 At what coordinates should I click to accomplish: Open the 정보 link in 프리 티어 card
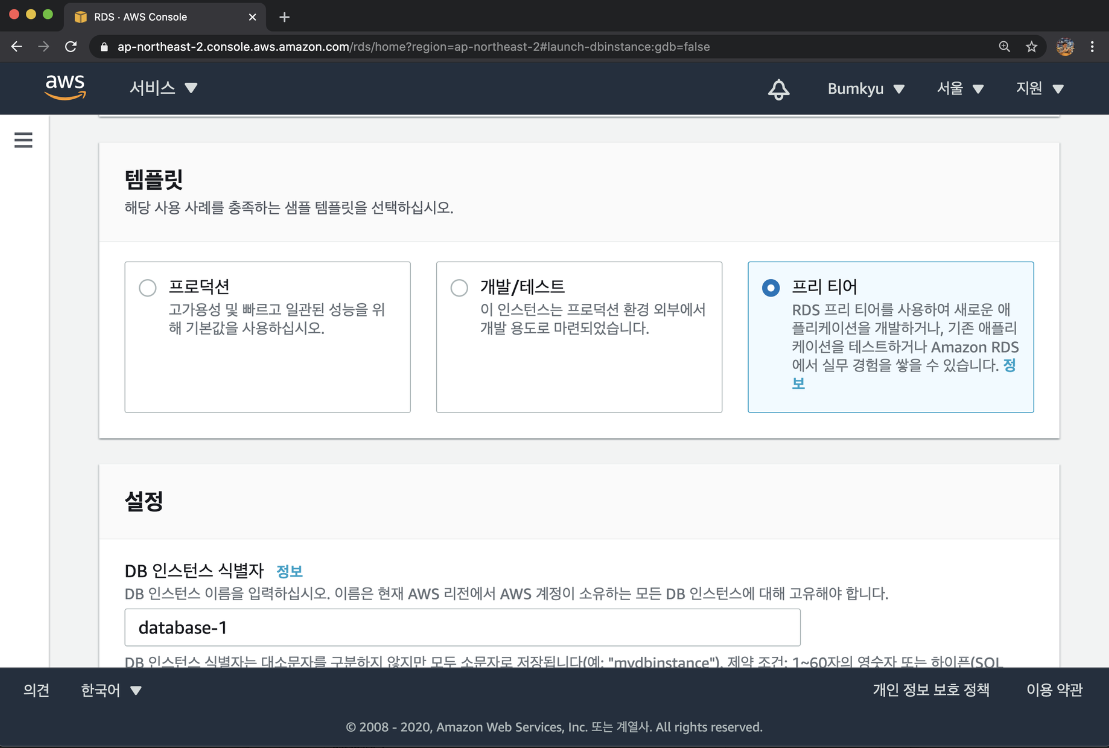[1009, 366]
